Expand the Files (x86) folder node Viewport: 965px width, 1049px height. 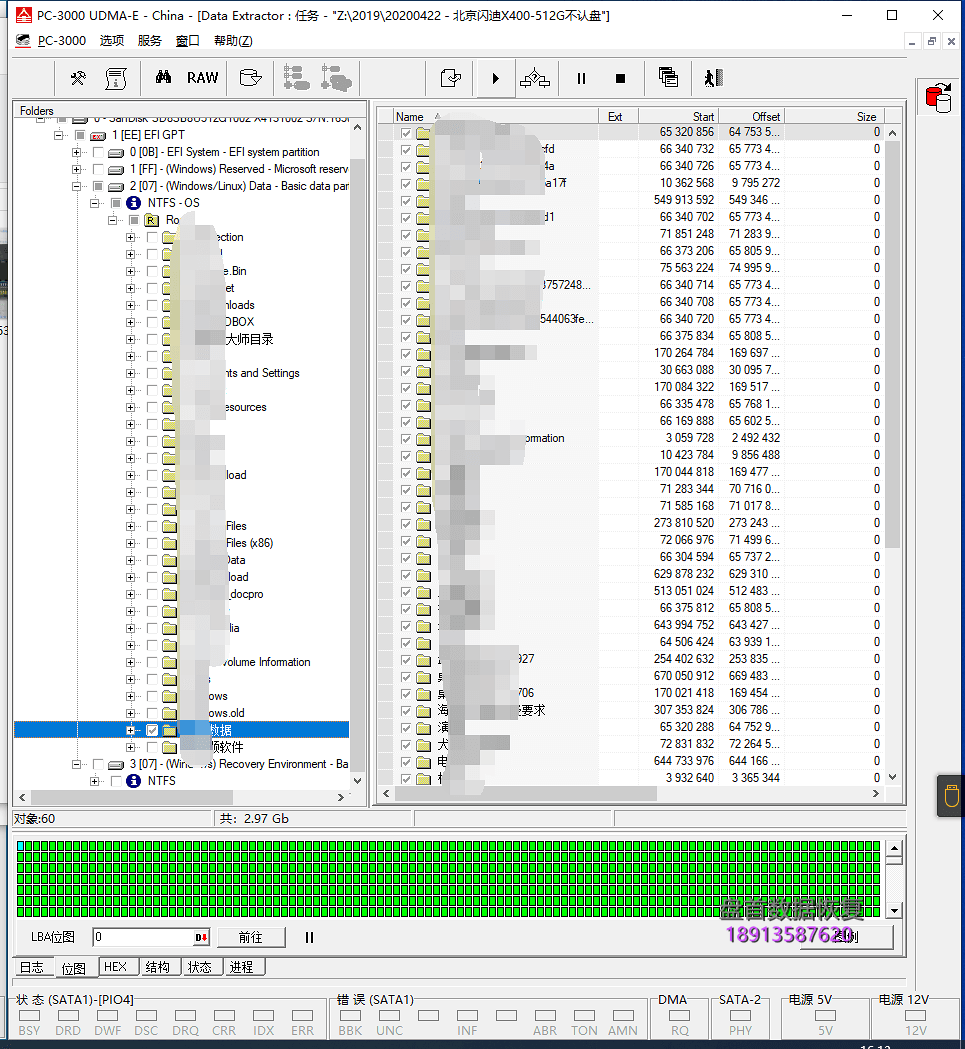point(130,543)
